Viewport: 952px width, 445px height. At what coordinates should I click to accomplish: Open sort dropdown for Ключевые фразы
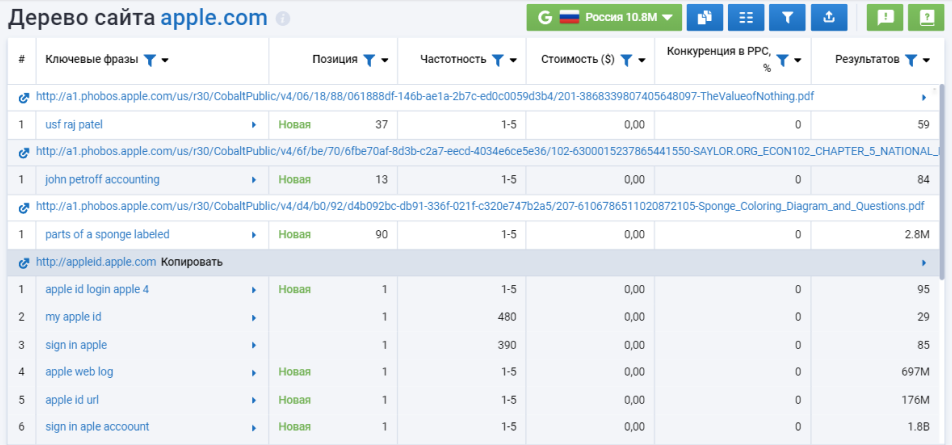click(165, 60)
